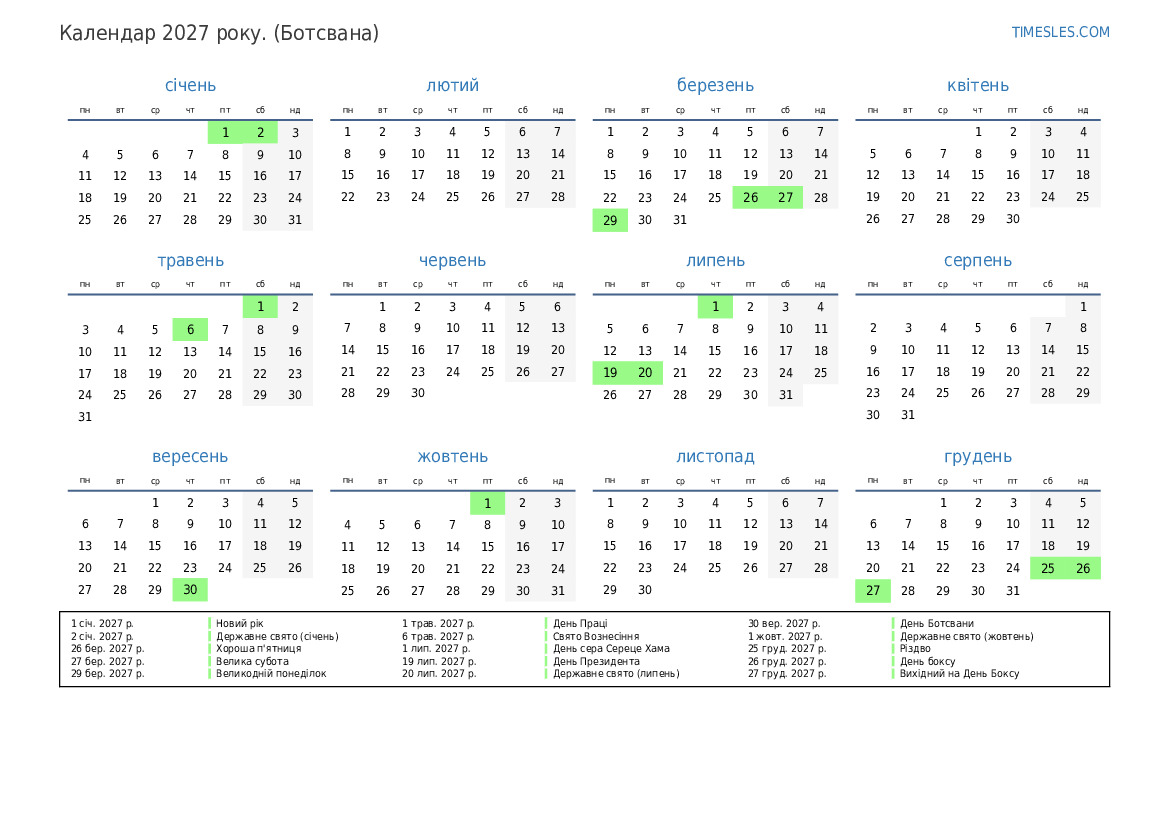Click highlighted March 27 in березень
Image resolution: width=1169 pixels, height=827 pixels.
(x=785, y=198)
